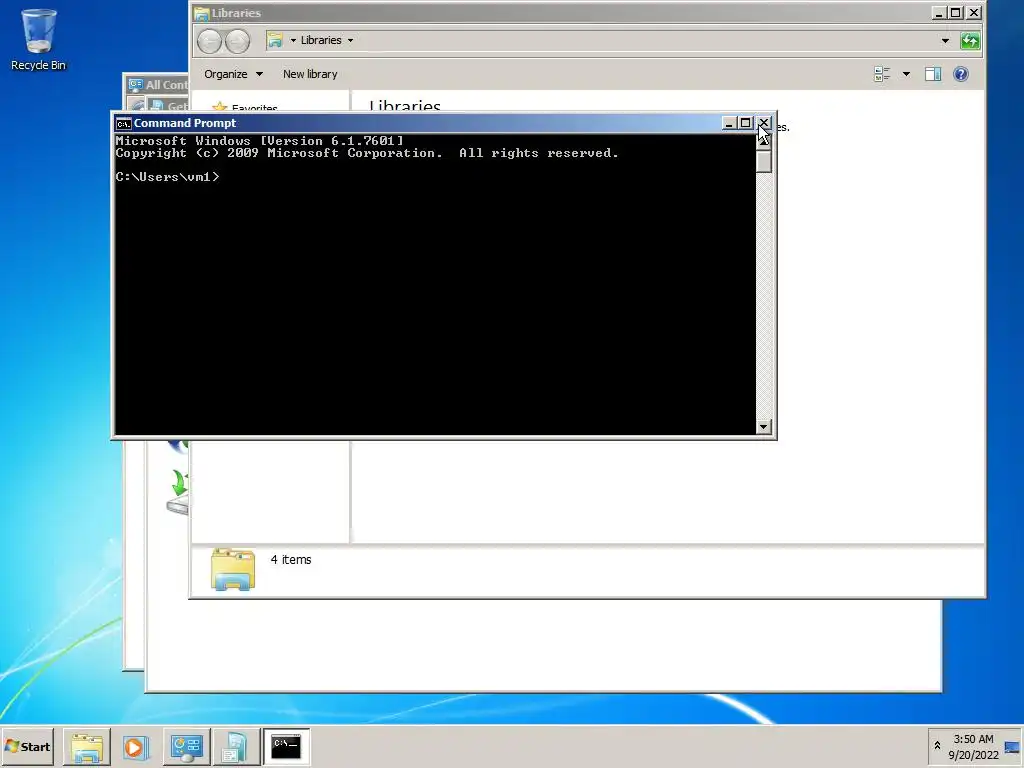The height and width of the screenshot is (768, 1024).
Task: Toggle the preview pane button
Action: [933, 74]
